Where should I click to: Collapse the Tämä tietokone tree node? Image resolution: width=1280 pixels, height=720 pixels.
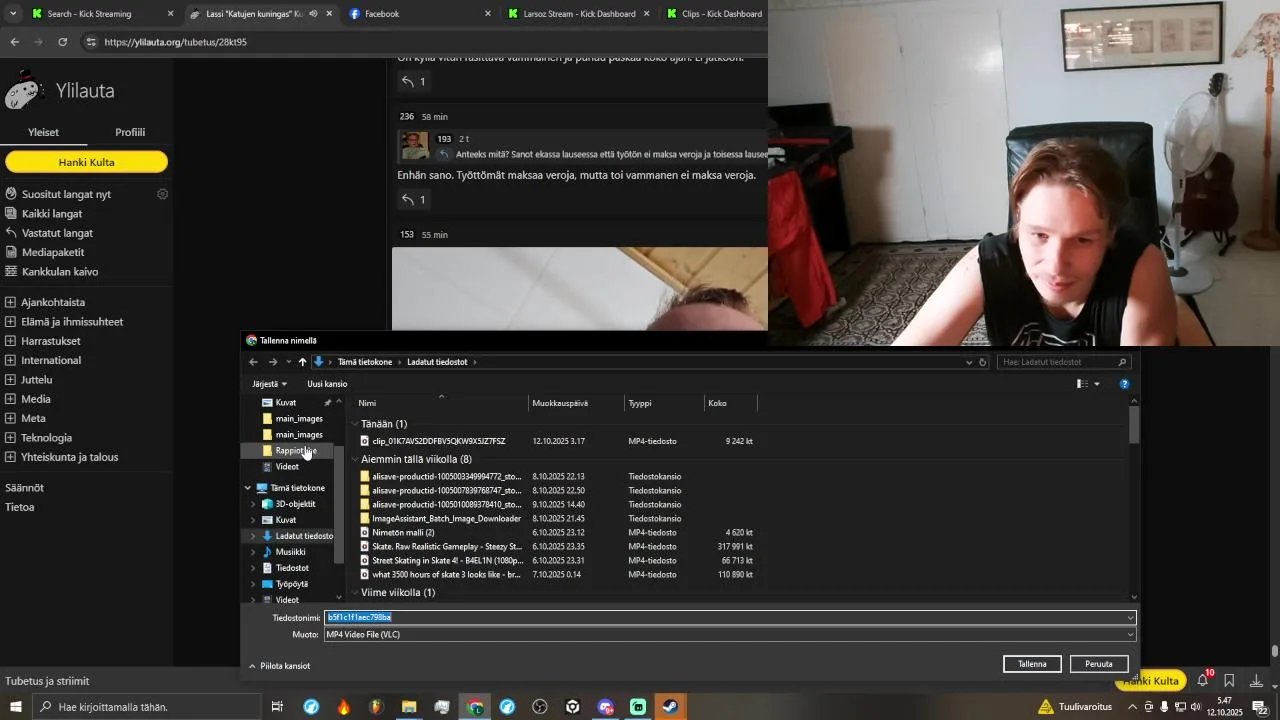click(248, 488)
